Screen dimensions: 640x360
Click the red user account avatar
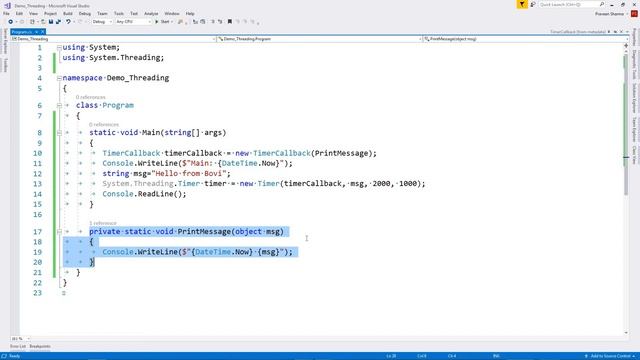pyautogui.click(x=634, y=14)
